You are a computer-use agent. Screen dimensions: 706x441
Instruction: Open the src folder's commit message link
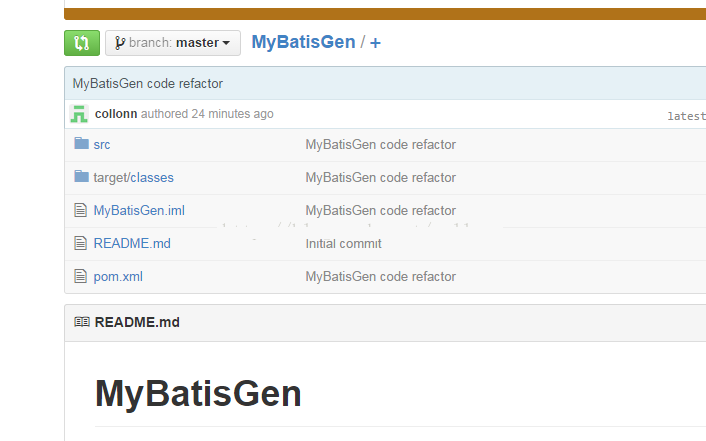coord(380,145)
